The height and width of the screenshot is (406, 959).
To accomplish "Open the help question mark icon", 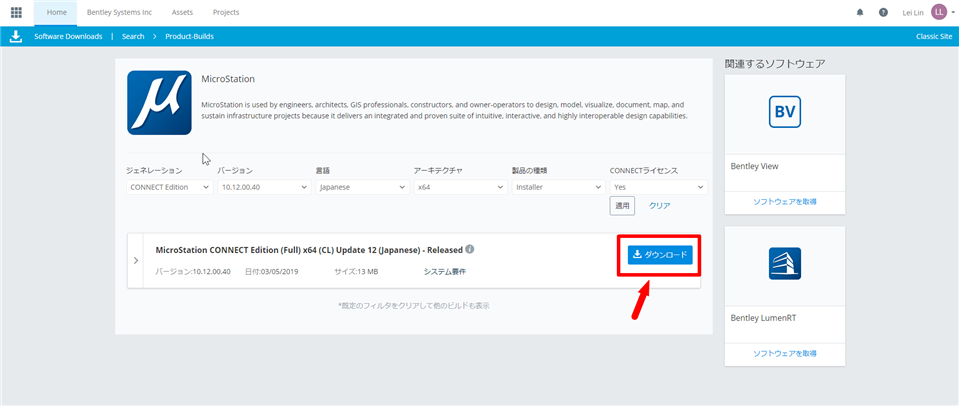I will point(883,12).
